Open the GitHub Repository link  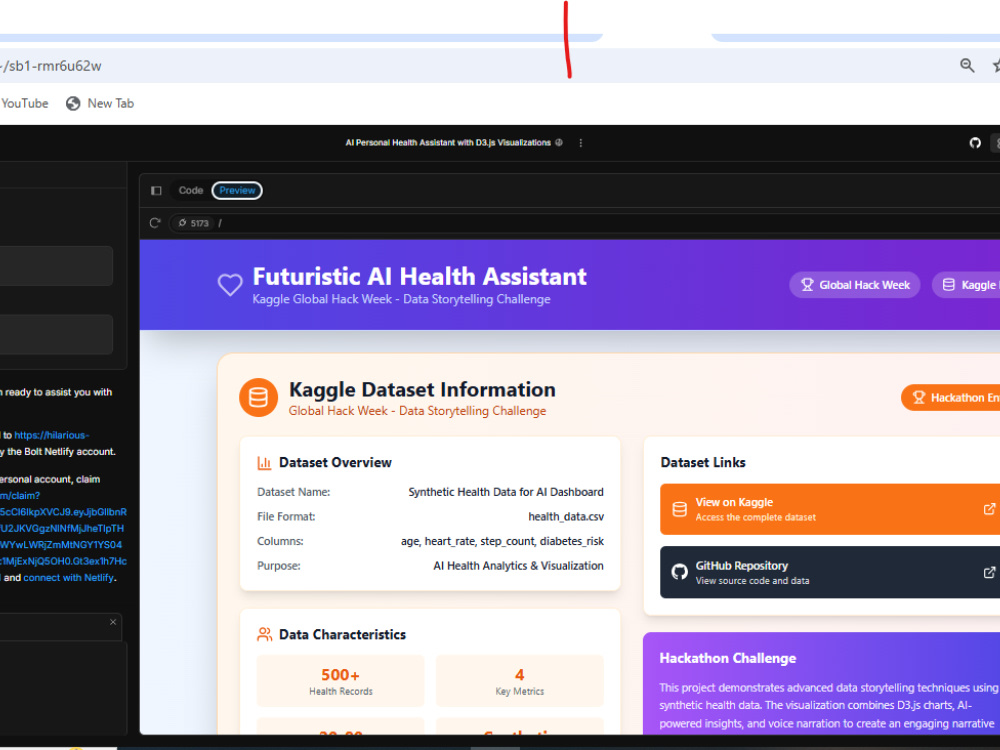coord(830,572)
